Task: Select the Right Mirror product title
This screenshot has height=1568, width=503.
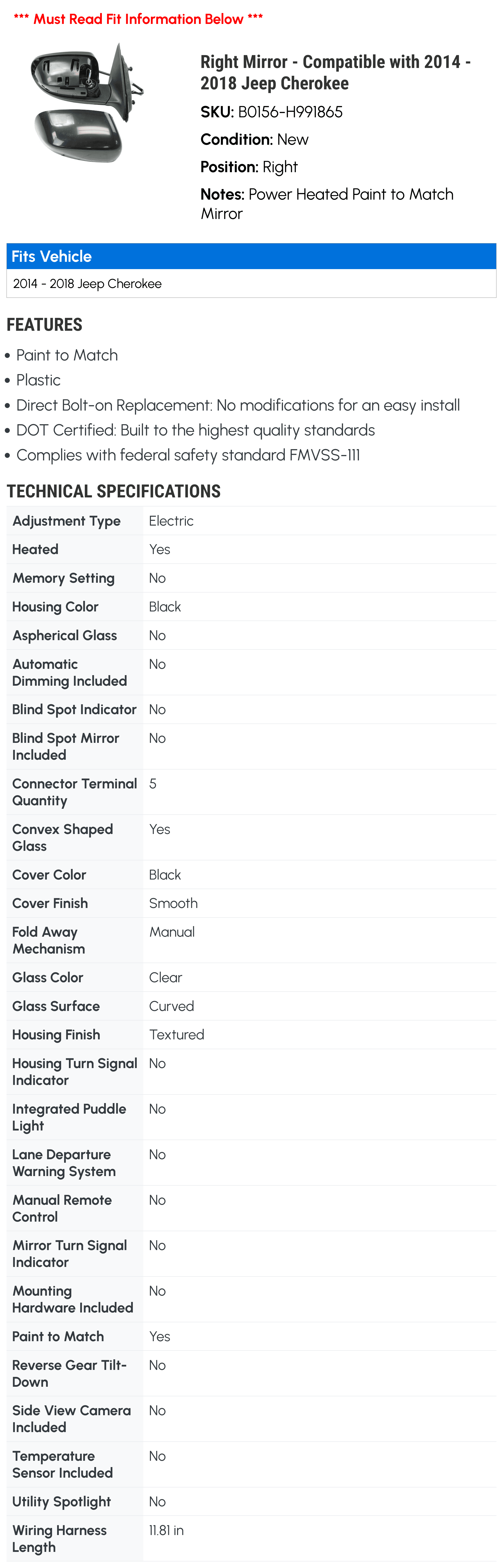Action: click(x=335, y=72)
